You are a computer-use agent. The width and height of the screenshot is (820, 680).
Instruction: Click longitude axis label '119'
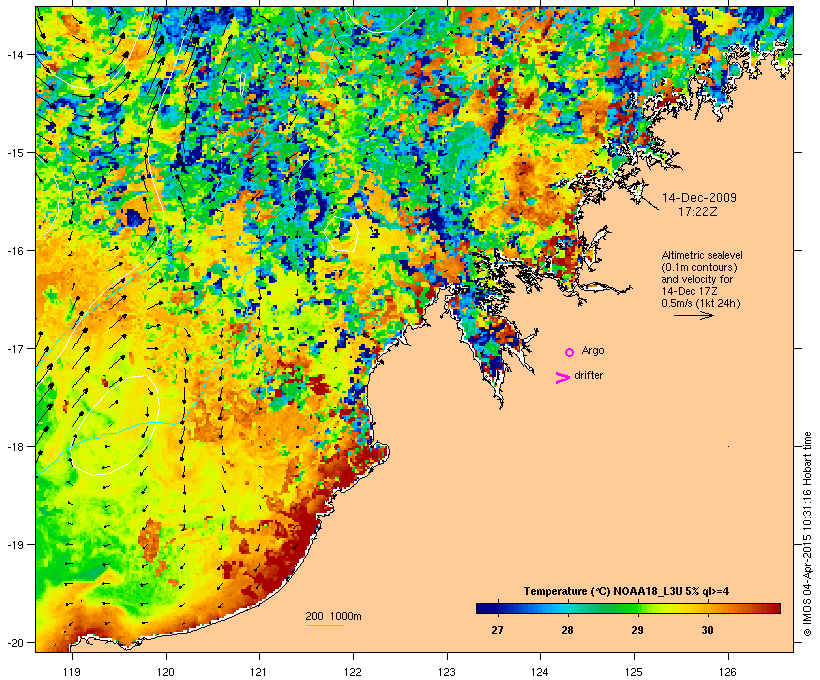(x=72, y=672)
